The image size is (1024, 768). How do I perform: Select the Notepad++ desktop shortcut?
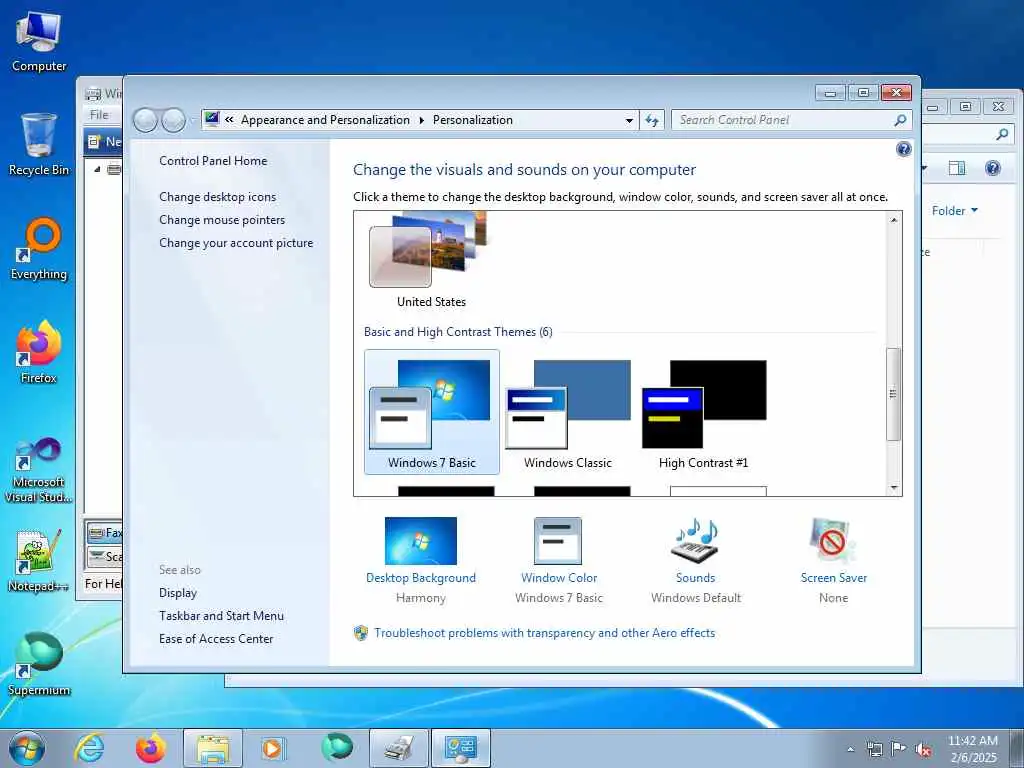click(x=39, y=561)
